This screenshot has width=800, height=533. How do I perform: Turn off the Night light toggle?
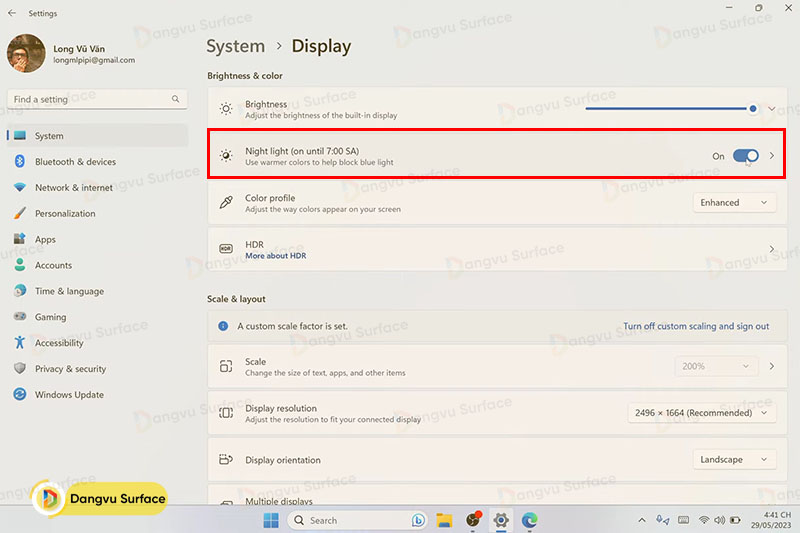pyautogui.click(x=745, y=156)
